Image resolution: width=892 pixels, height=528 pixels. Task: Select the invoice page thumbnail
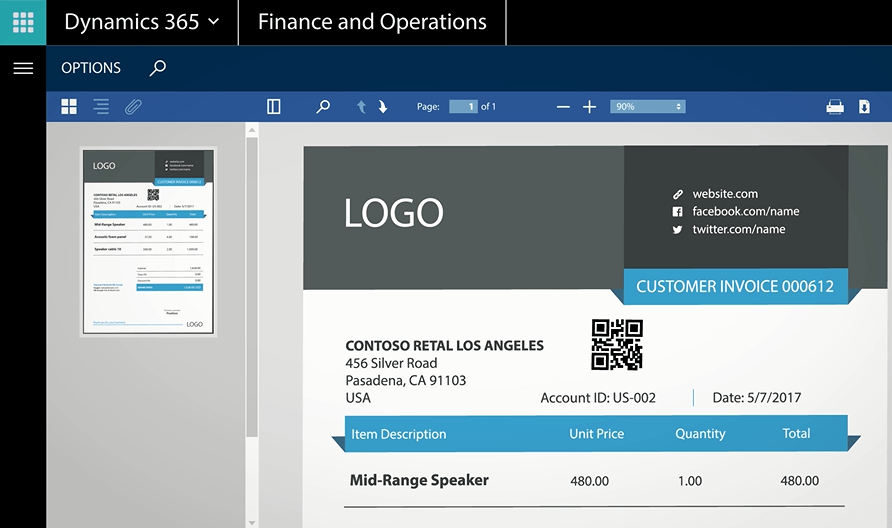coord(148,241)
